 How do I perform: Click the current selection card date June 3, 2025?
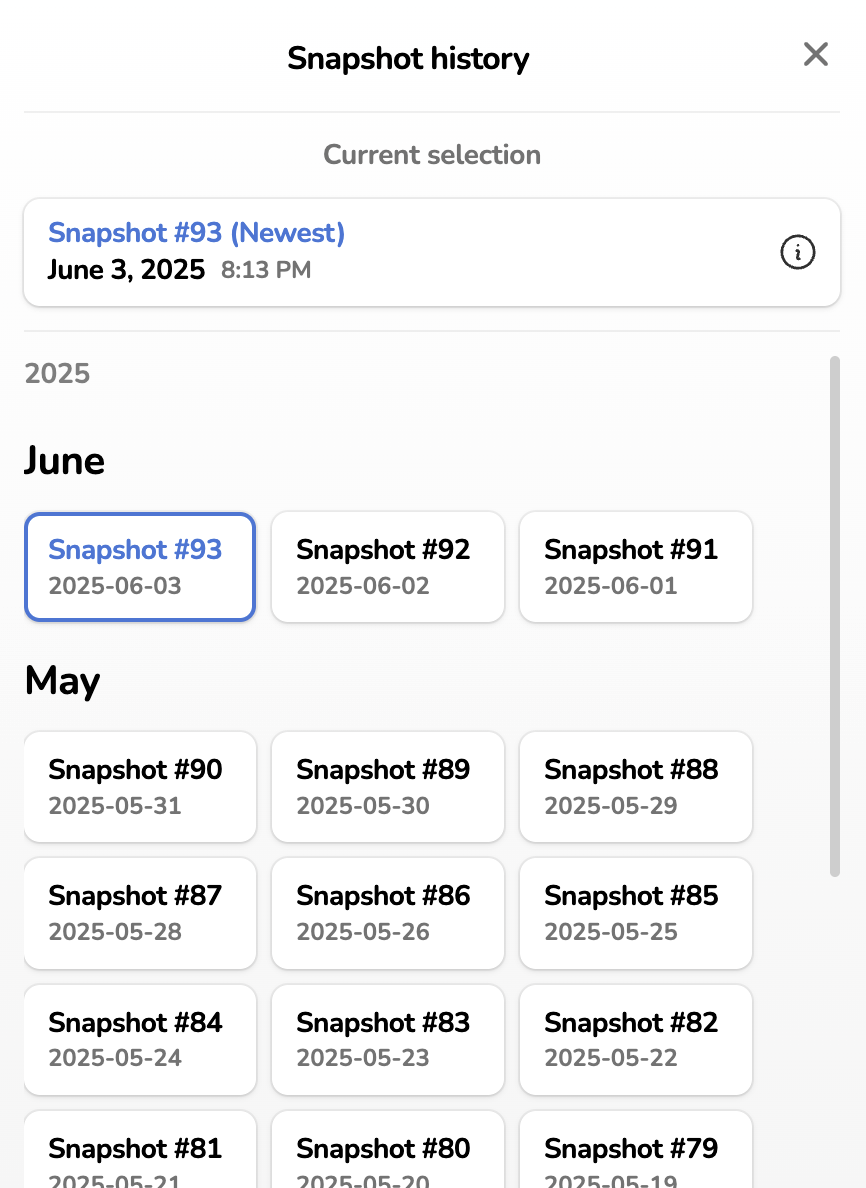point(126,269)
